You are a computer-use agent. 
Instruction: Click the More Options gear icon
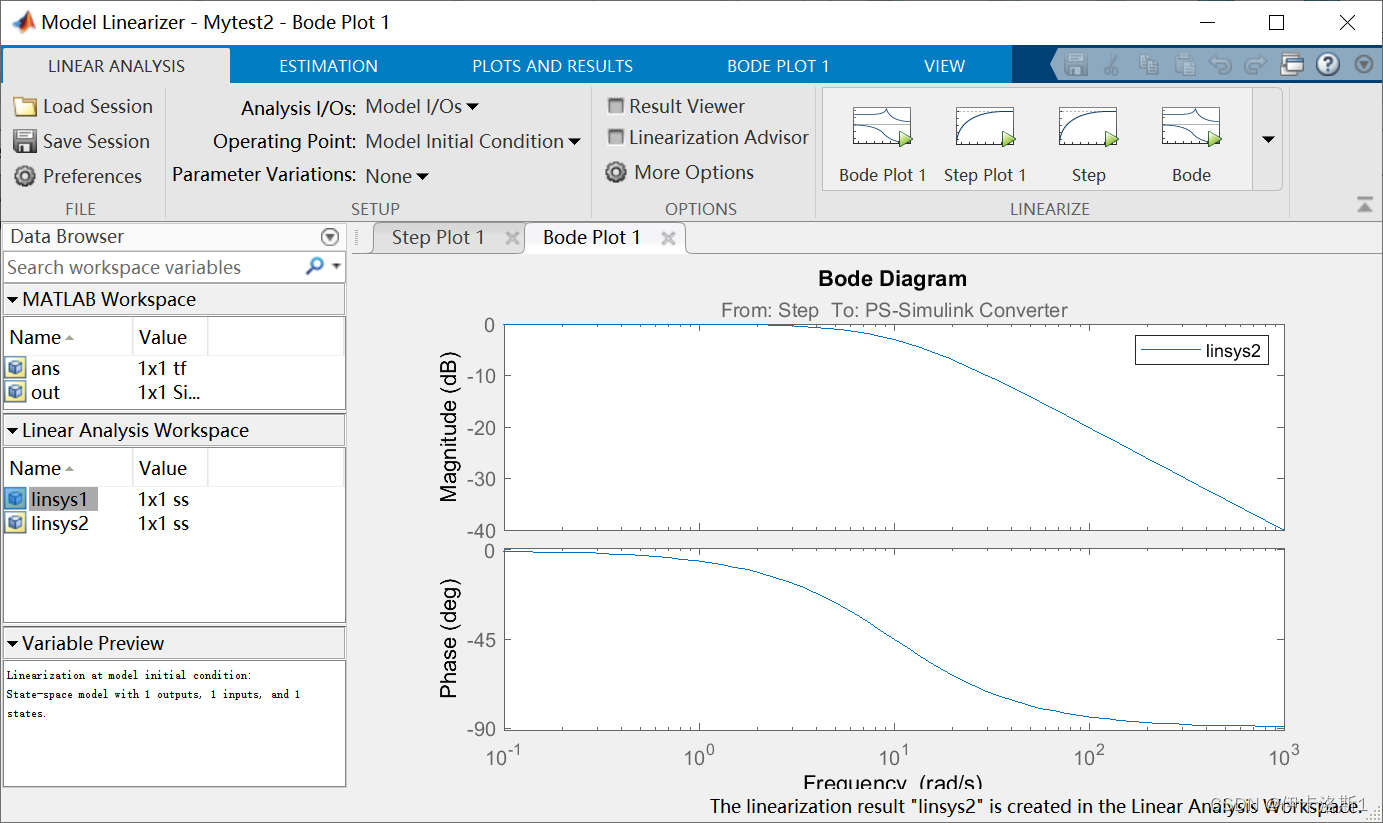click(616, 173)
